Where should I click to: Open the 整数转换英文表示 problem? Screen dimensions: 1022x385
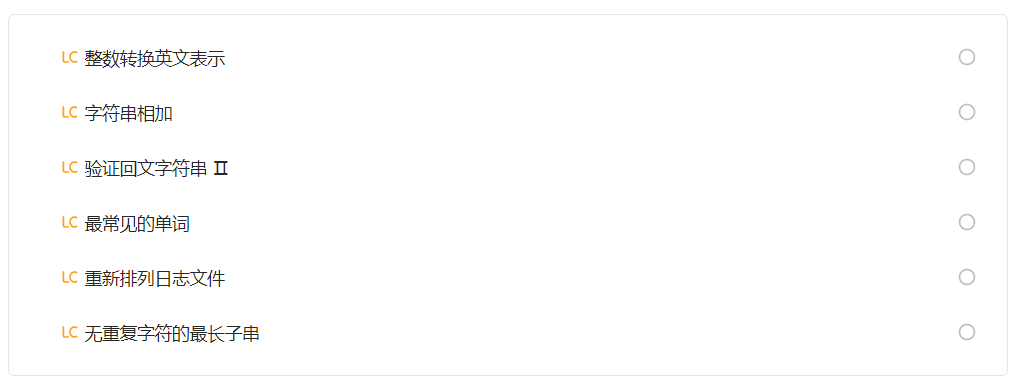155,59
